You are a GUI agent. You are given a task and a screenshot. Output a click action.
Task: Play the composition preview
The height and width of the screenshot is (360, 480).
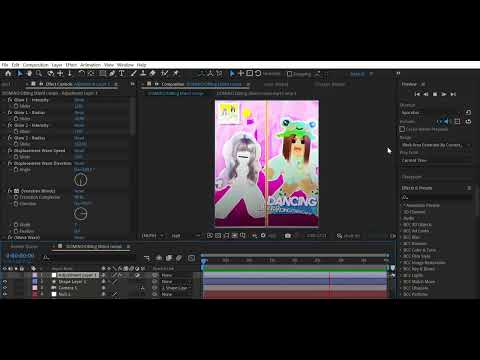click(444, 94)
